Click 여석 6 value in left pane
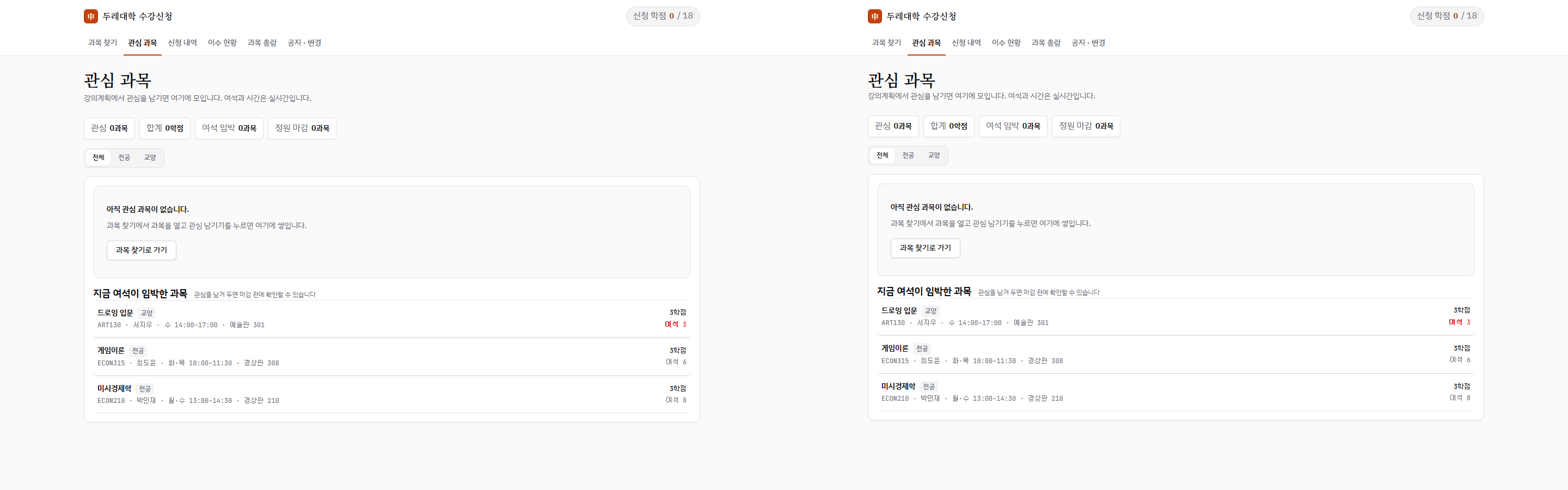This screenshot has height=490, width=1568. [676, 362]
